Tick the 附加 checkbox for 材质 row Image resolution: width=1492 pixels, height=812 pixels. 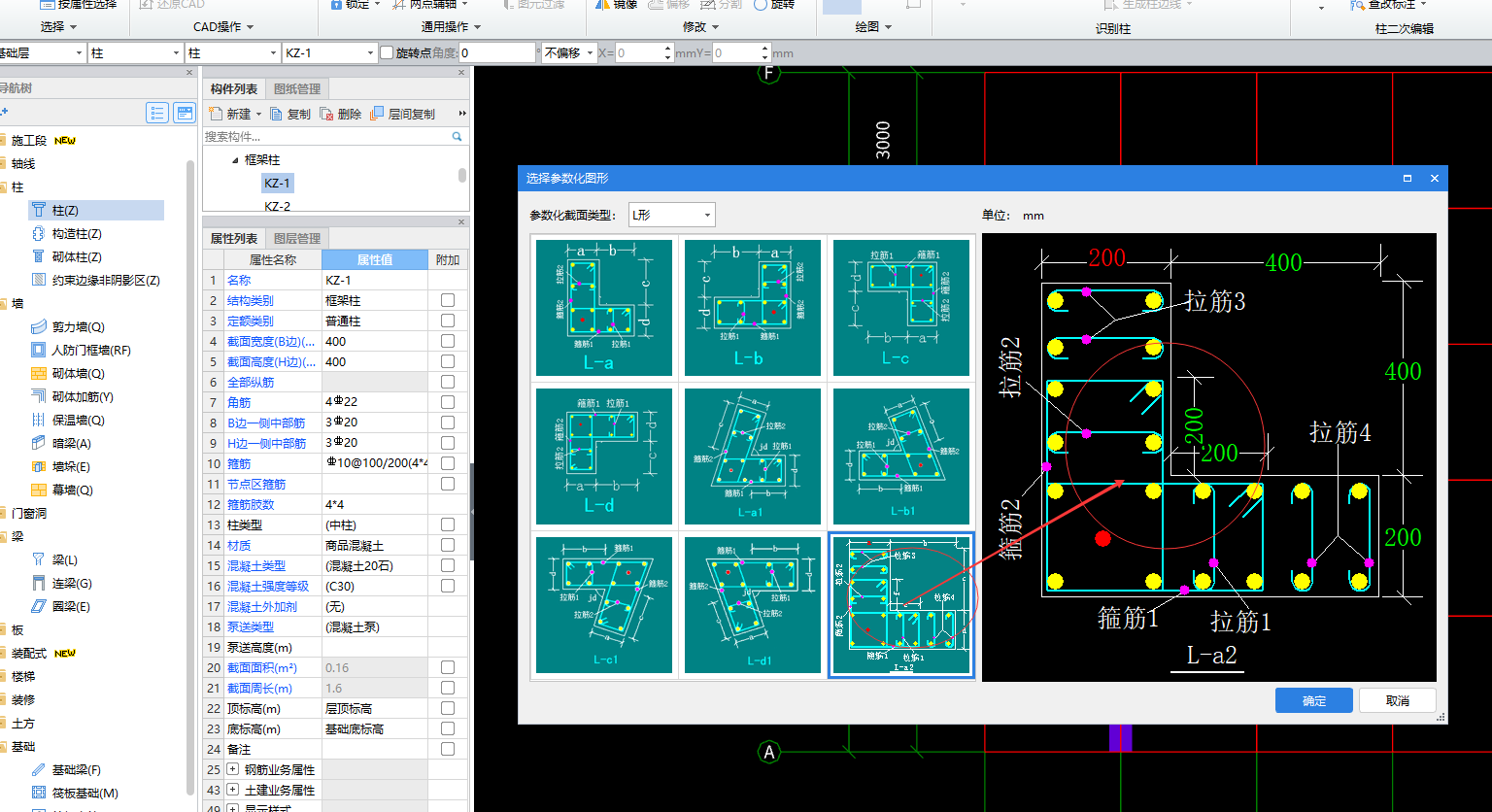tap(448, 545)
